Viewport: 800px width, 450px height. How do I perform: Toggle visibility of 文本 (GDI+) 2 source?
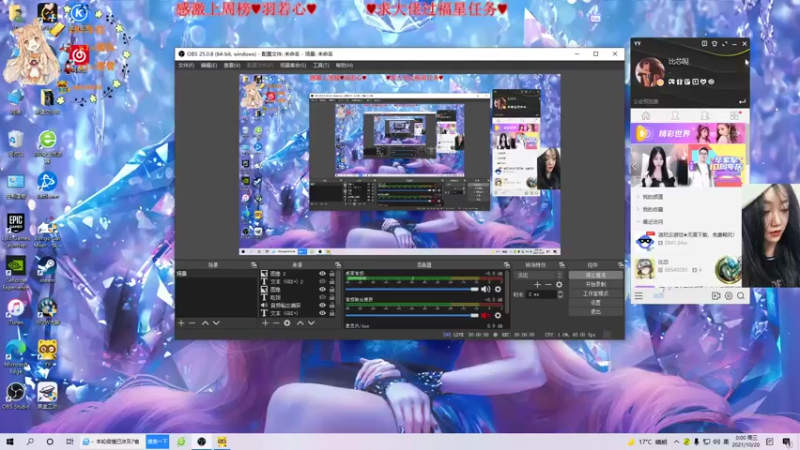coord(322,282)
